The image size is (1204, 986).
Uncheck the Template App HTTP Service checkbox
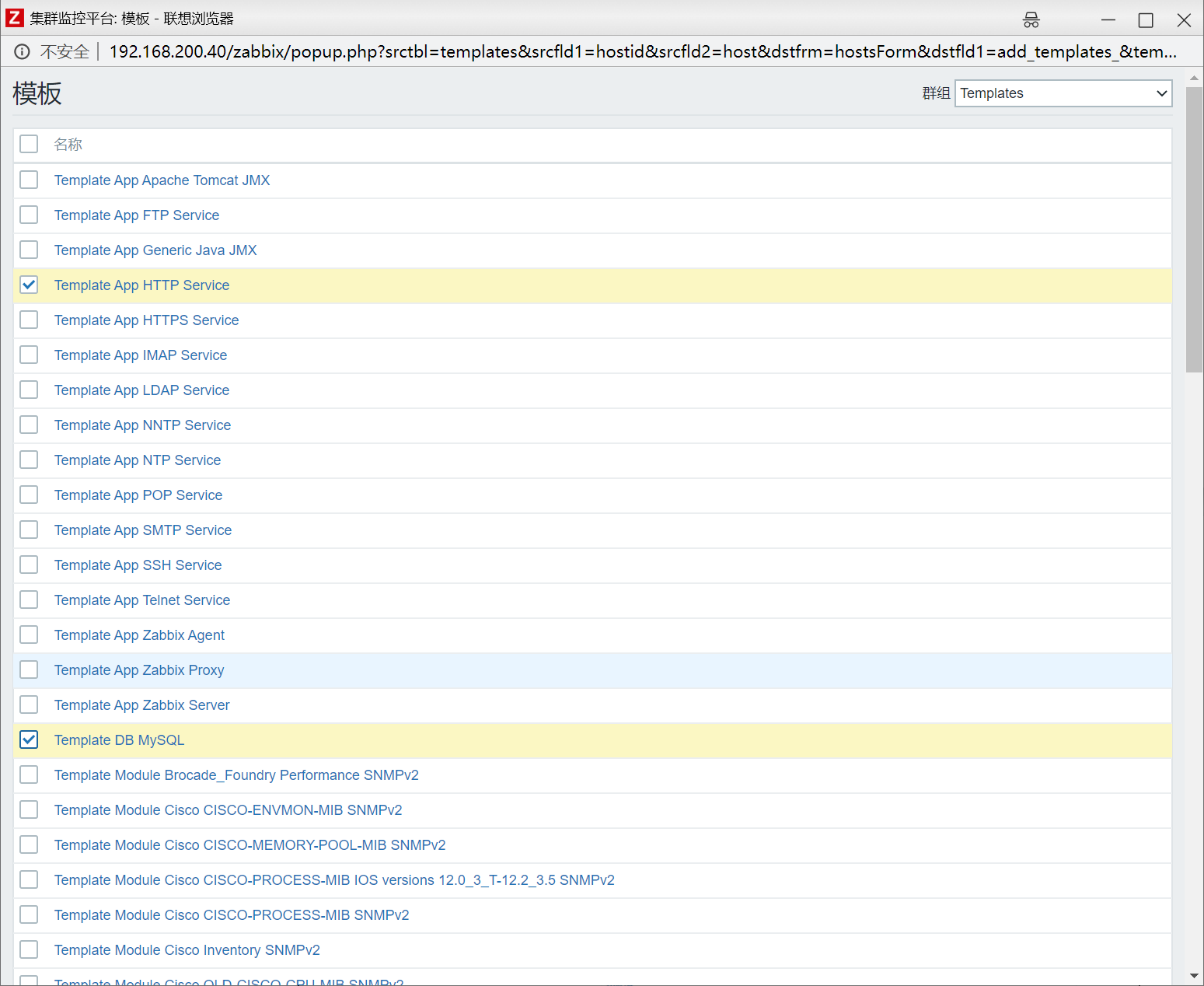tap(29, 285)
